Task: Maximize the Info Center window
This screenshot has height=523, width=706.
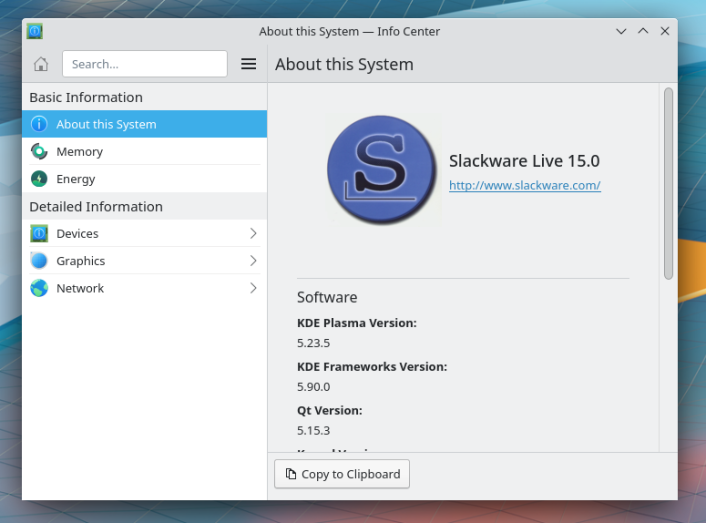Action: click(643, 31)
